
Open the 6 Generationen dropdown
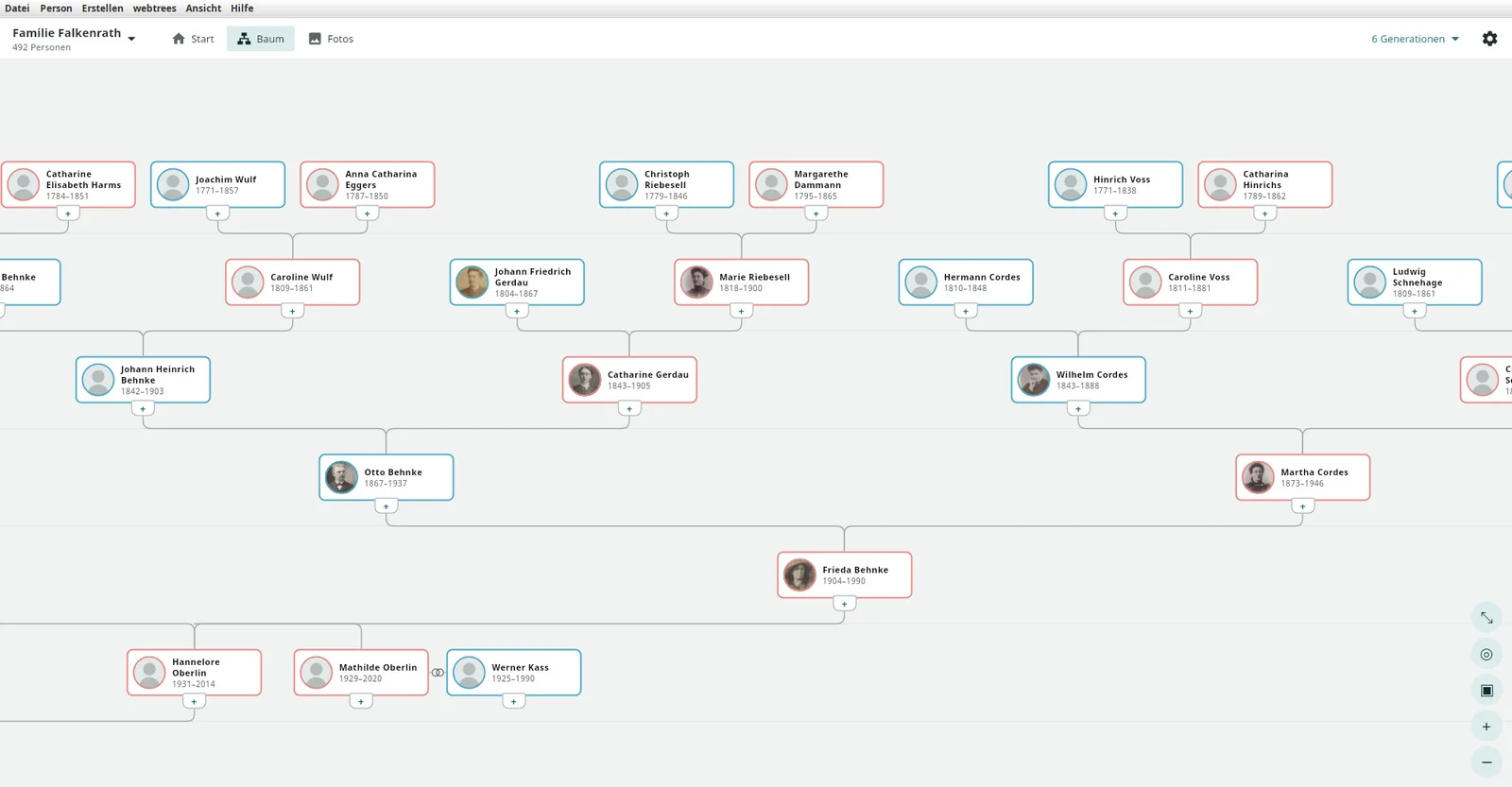pos(1415,39)
